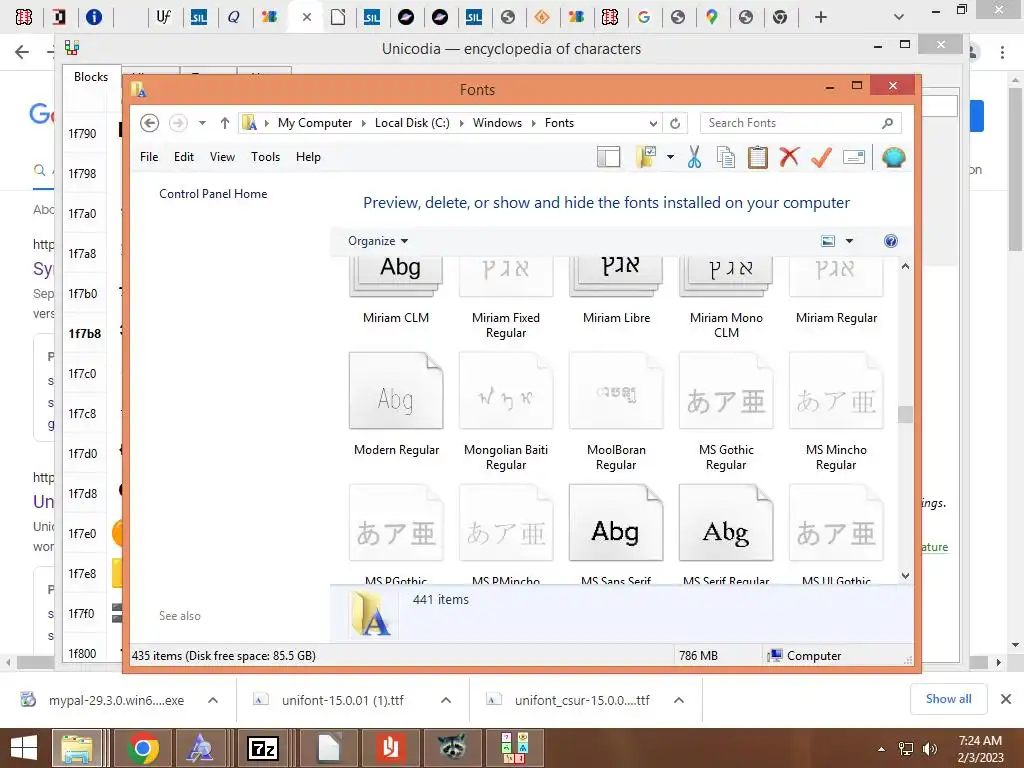The width and height of the screenshot is (1024, 768).
Task: Click the Search Fonts input field
Action: [x=800, y=123]
